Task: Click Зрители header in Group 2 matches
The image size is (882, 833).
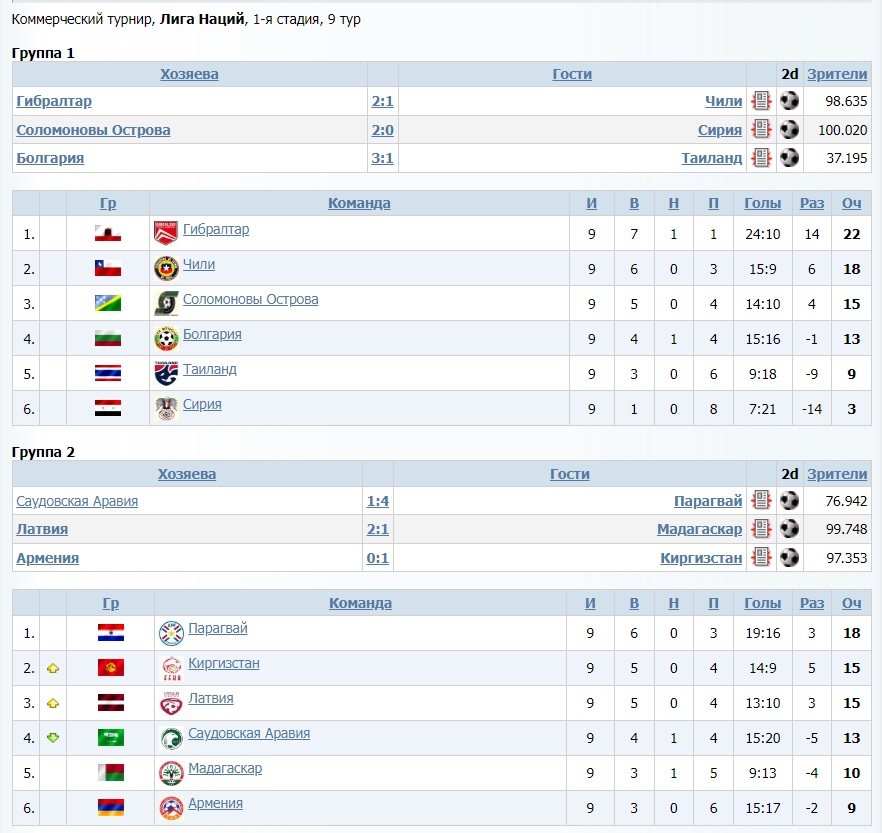Action: point(837,474)
